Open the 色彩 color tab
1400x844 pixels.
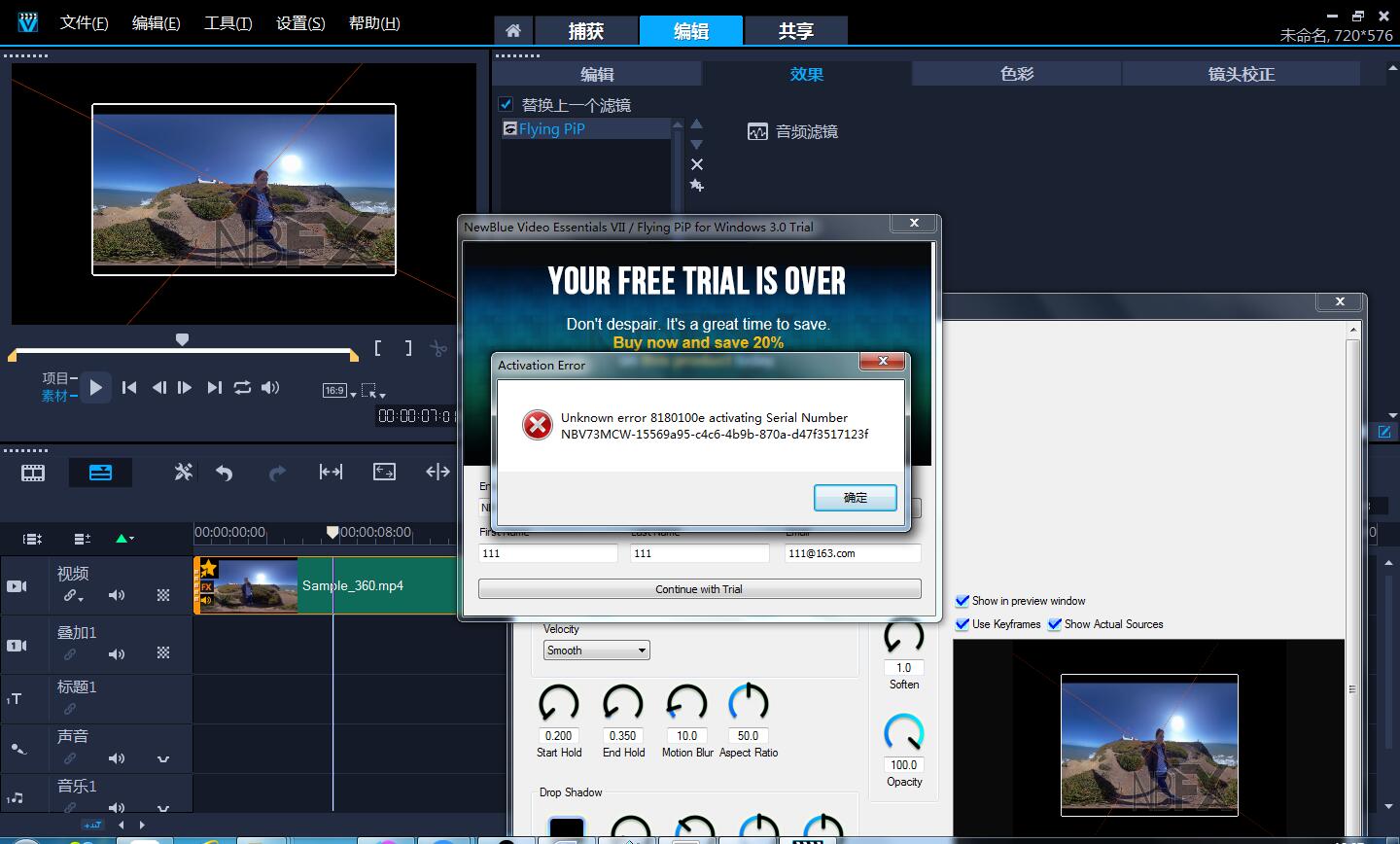click(x=1017, y=74)
